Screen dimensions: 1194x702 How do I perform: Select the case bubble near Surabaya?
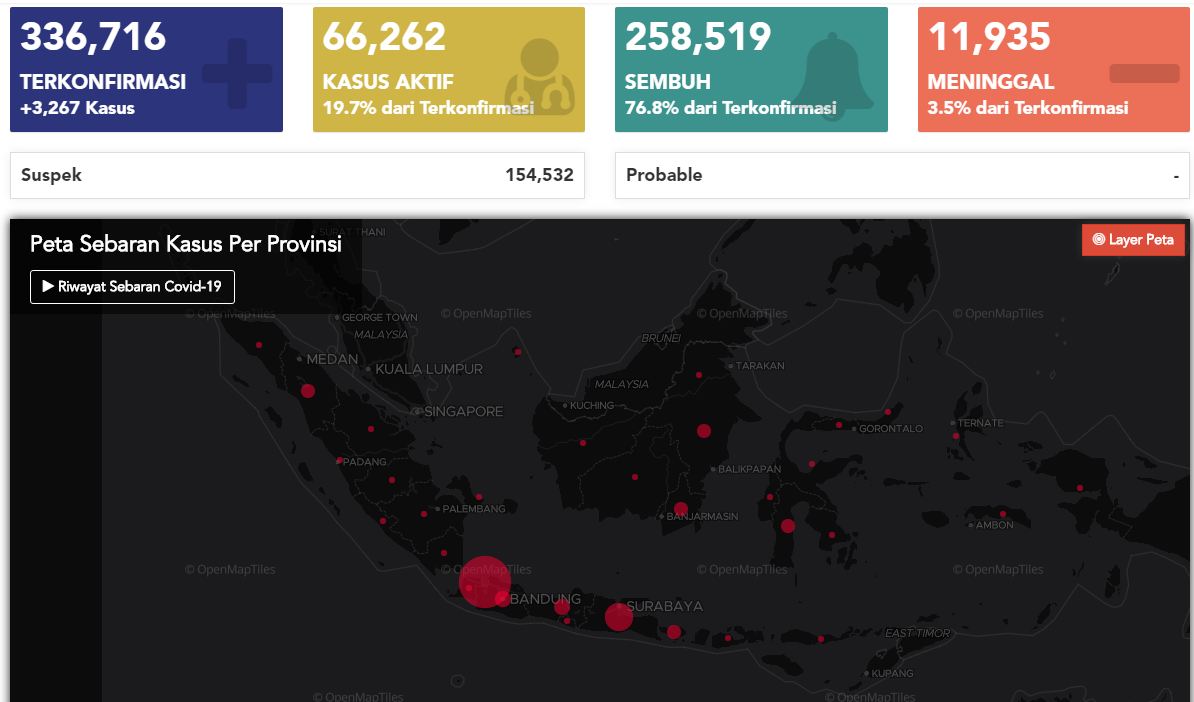[619, 617]
